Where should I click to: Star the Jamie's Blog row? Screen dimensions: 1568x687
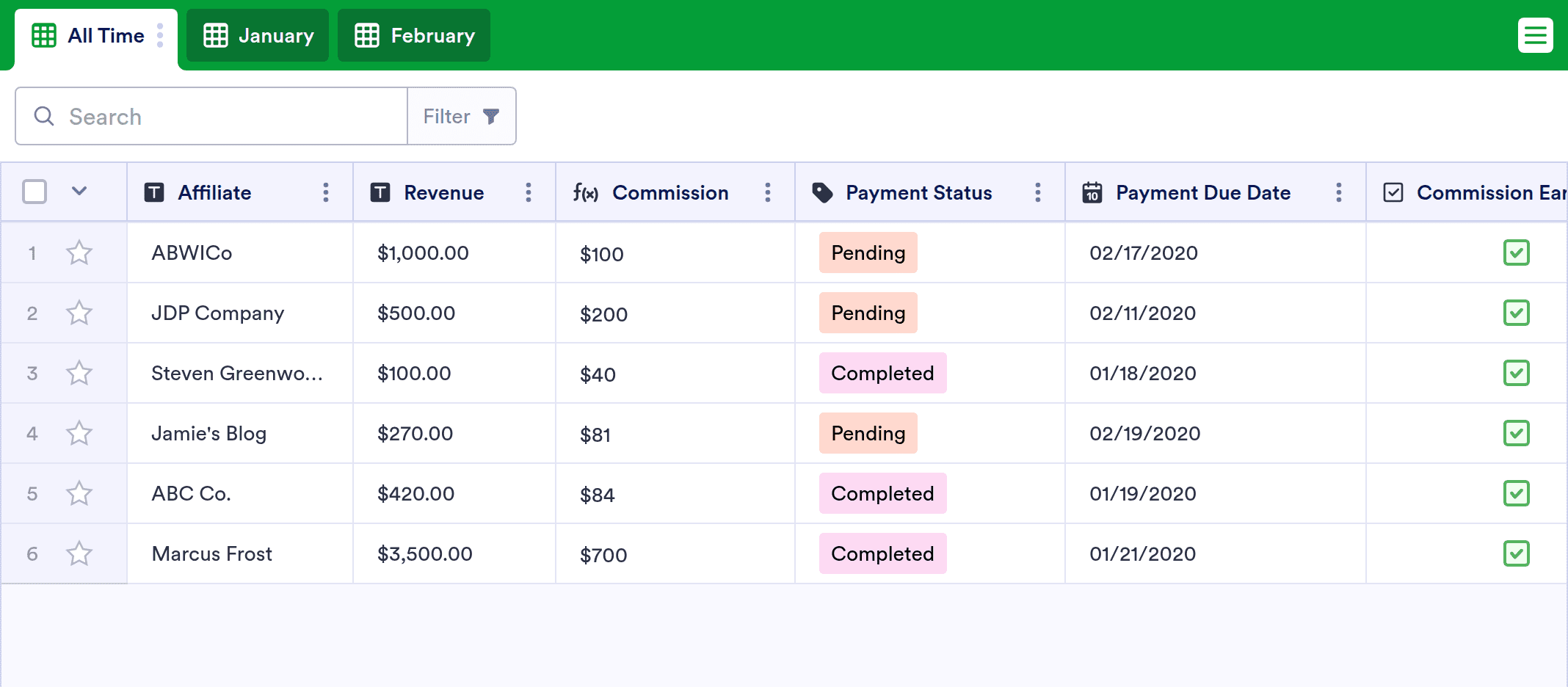click(79, 433)
